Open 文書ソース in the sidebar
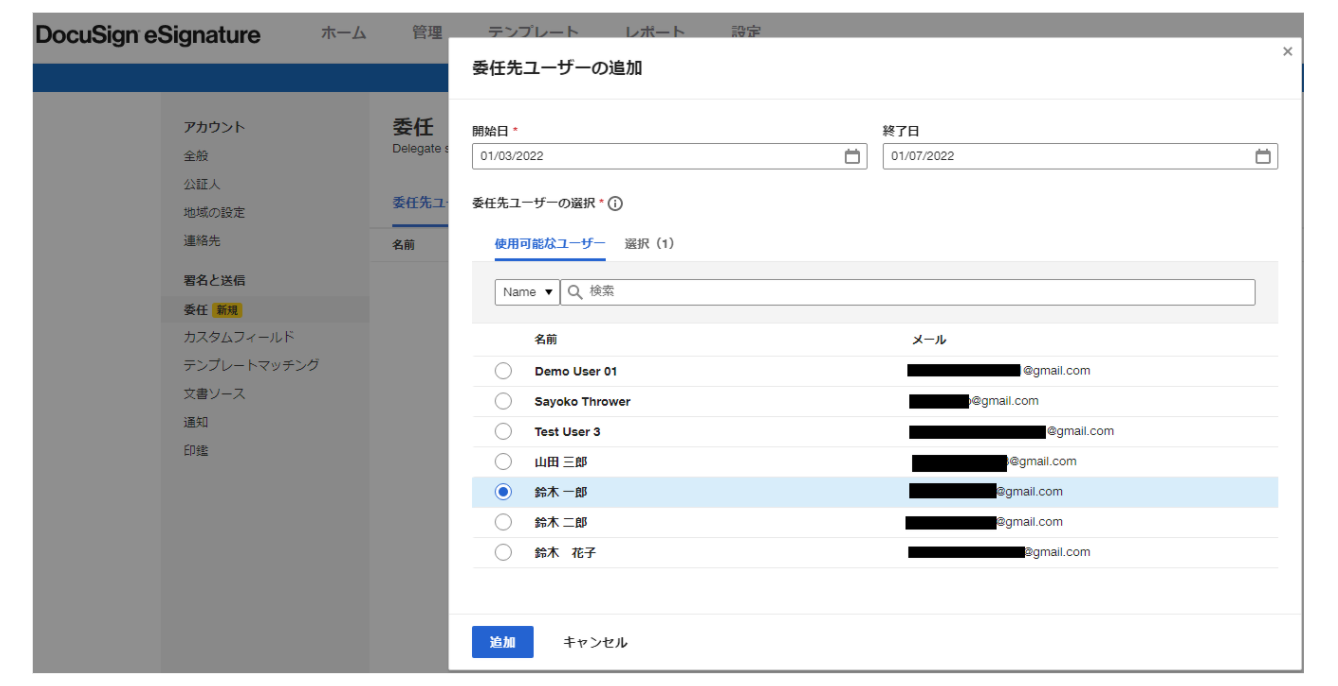Image resolution: width=1338 pixels, height=686 pixels. pos(214,394)
